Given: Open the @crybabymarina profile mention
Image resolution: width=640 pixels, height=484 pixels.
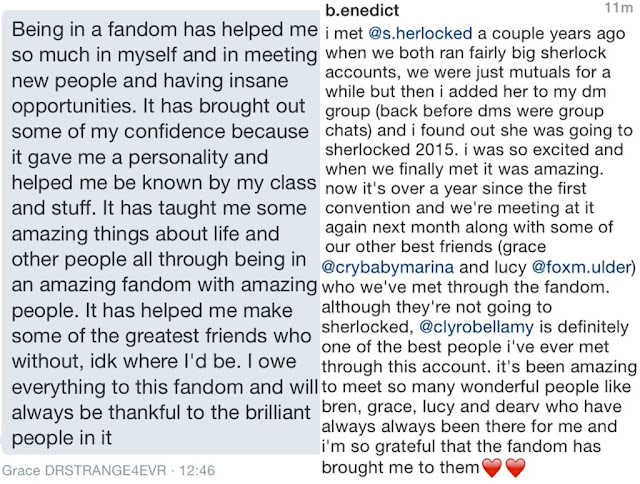Looking at the screenshot, I should (388, 267).
